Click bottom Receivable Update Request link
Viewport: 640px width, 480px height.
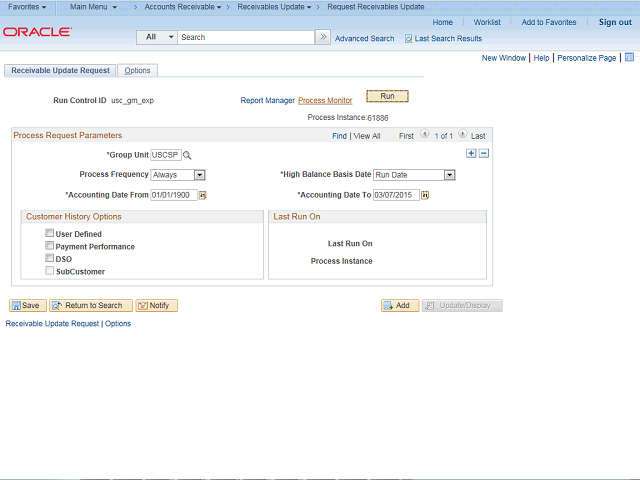(52, 324)
